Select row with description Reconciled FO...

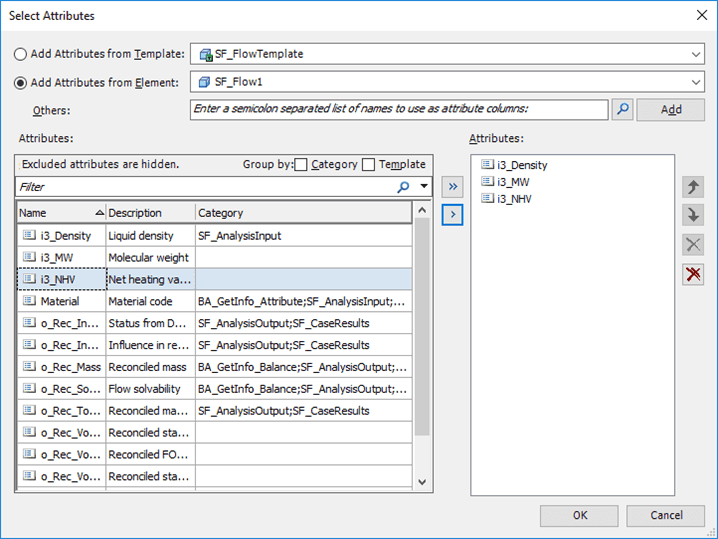[x=215, y=455]
